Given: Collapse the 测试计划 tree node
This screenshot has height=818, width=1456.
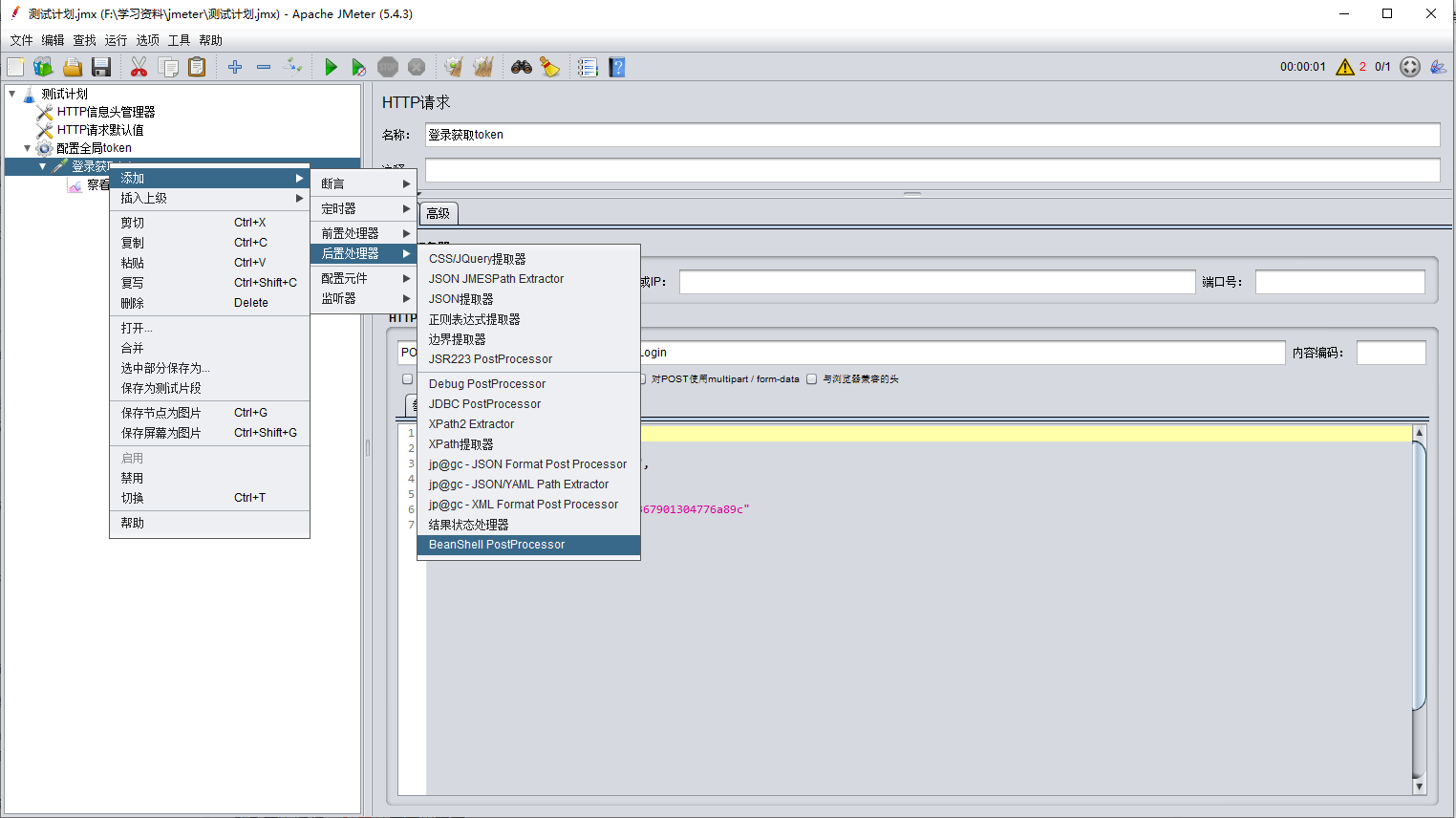Looking at the screenshot, I should [x=11, y=94].
